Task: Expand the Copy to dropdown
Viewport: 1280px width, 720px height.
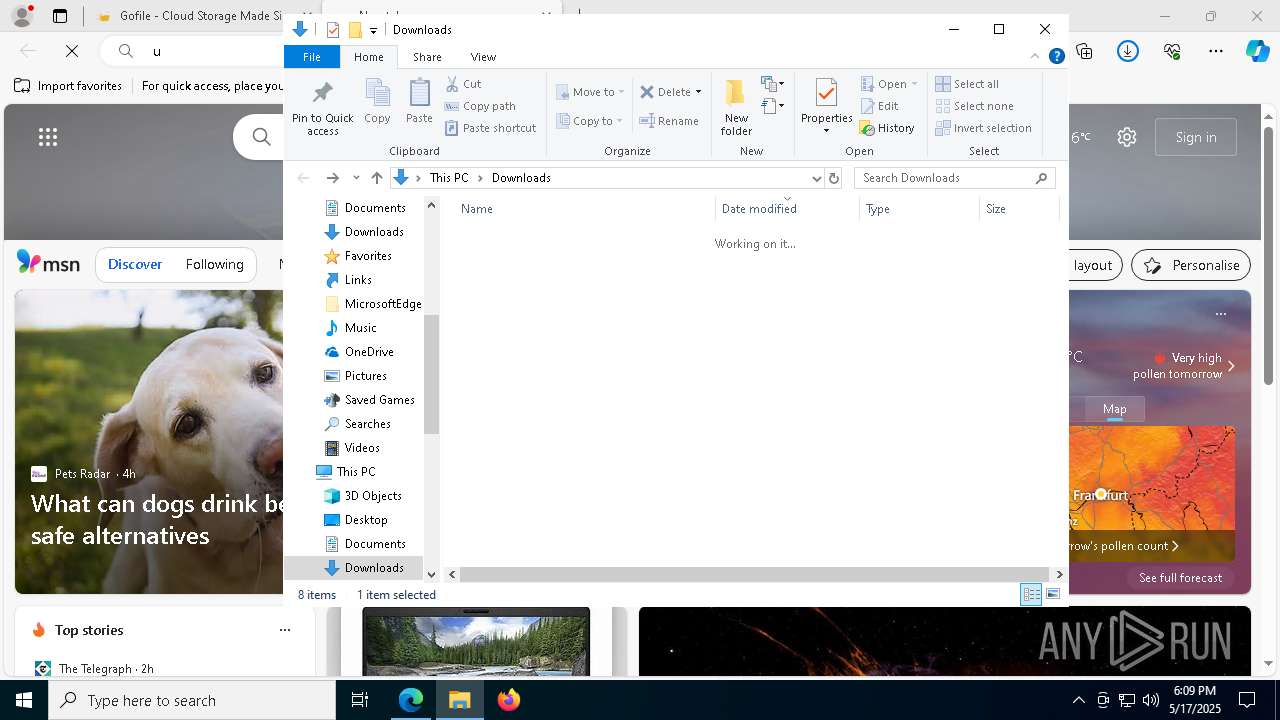Action: [619, 121]
